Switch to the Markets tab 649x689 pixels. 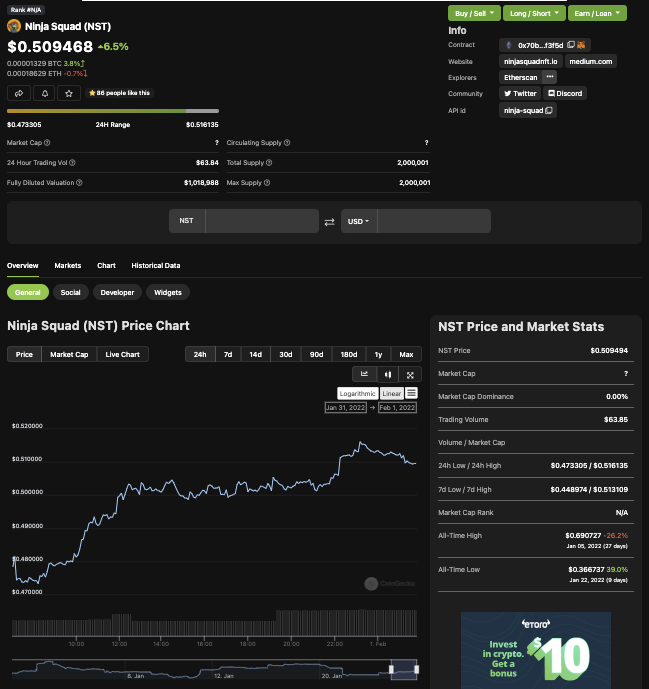point(68,265)
